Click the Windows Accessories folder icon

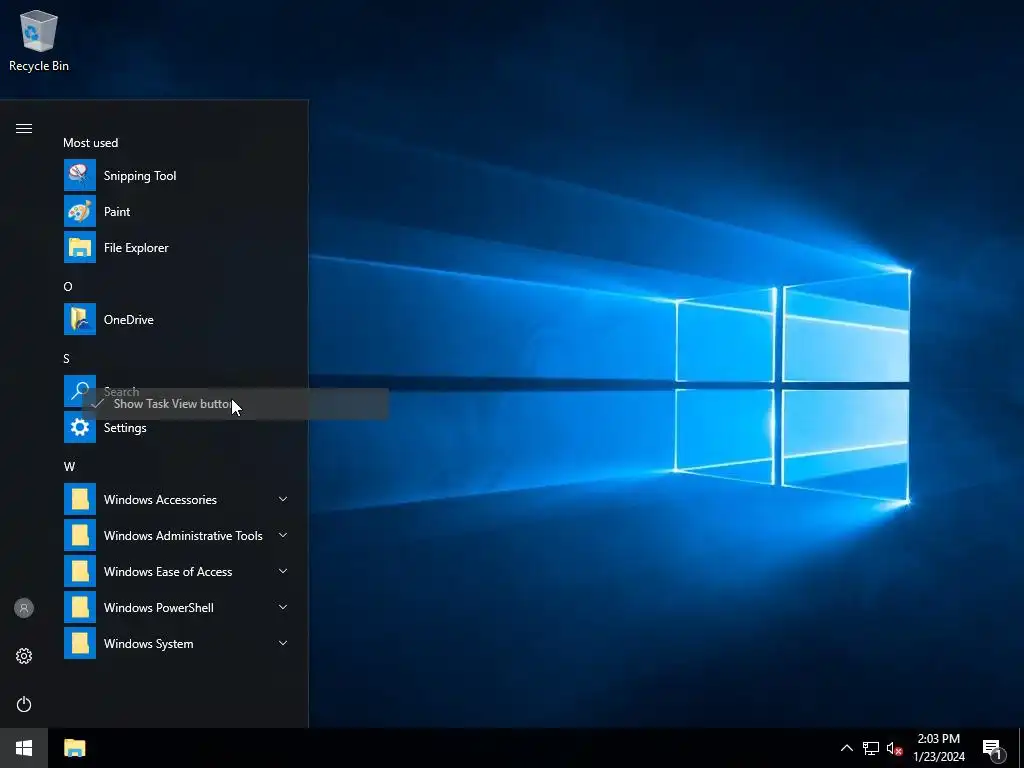[x=80, y=500]
